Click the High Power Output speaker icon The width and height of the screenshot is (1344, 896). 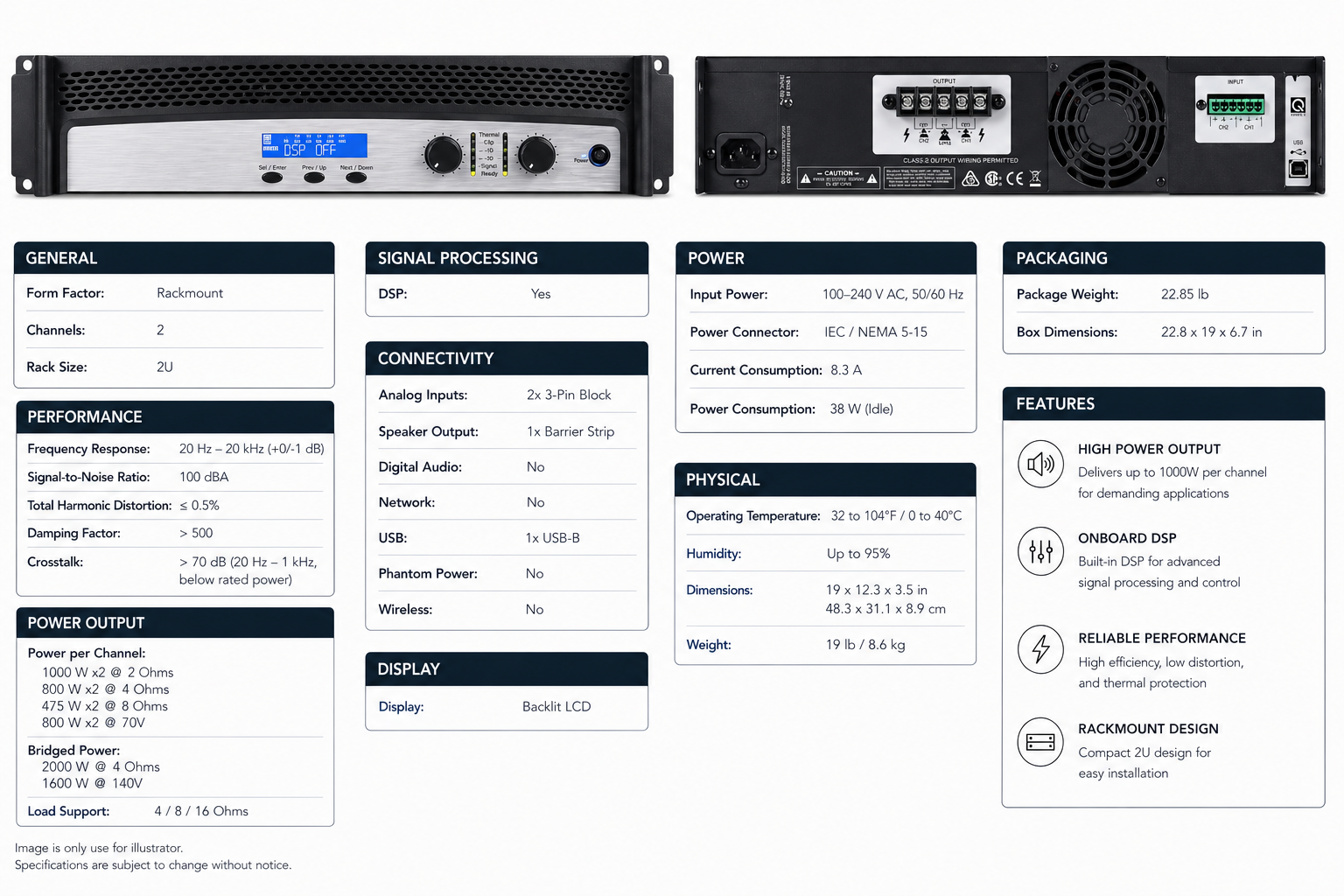point(1040,464)
